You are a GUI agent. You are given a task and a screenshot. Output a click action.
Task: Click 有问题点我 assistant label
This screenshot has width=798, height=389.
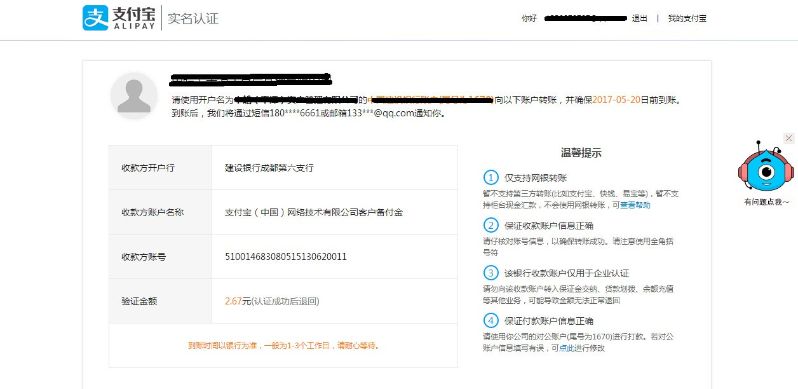[x=766, y=202]
